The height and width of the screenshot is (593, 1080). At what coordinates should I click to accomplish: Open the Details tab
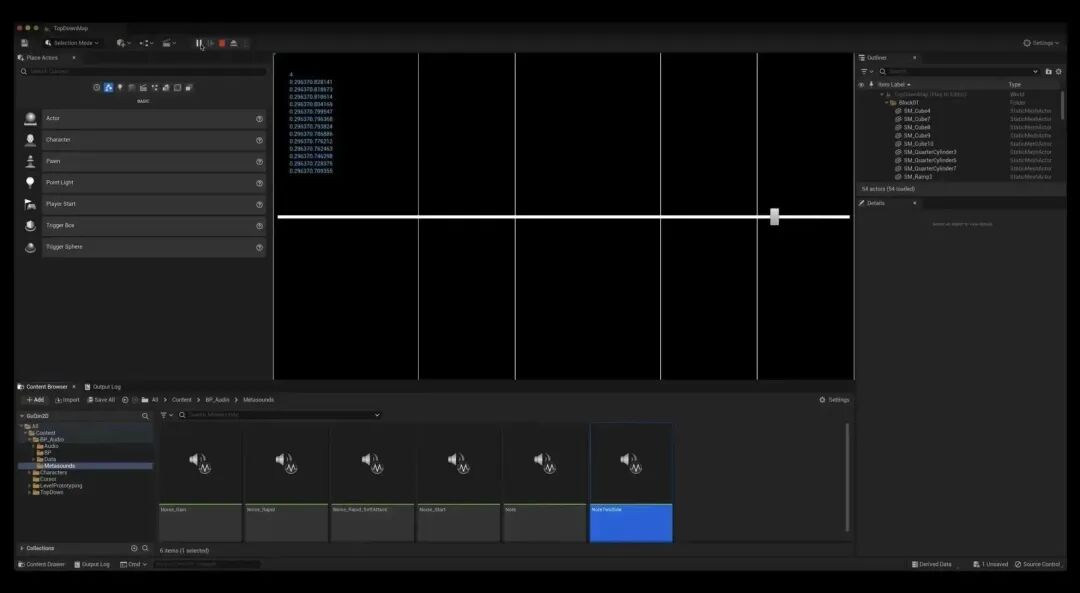(875, 203)
